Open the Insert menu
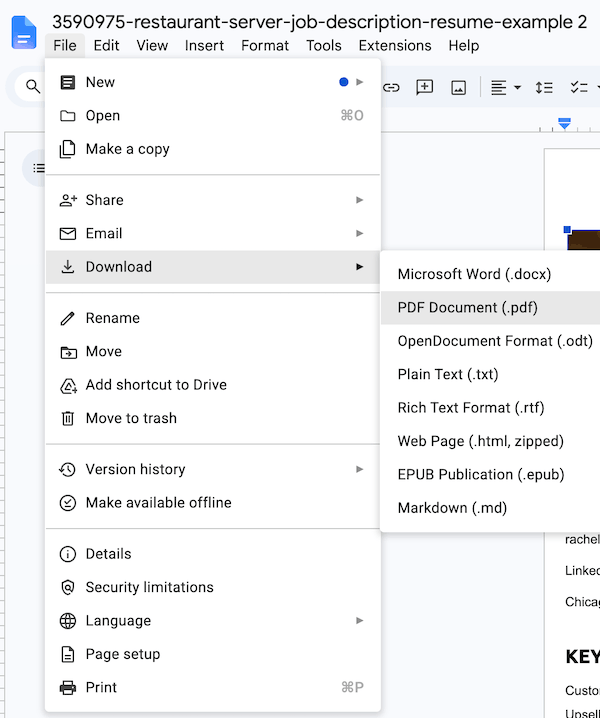 tap(204, 45)
